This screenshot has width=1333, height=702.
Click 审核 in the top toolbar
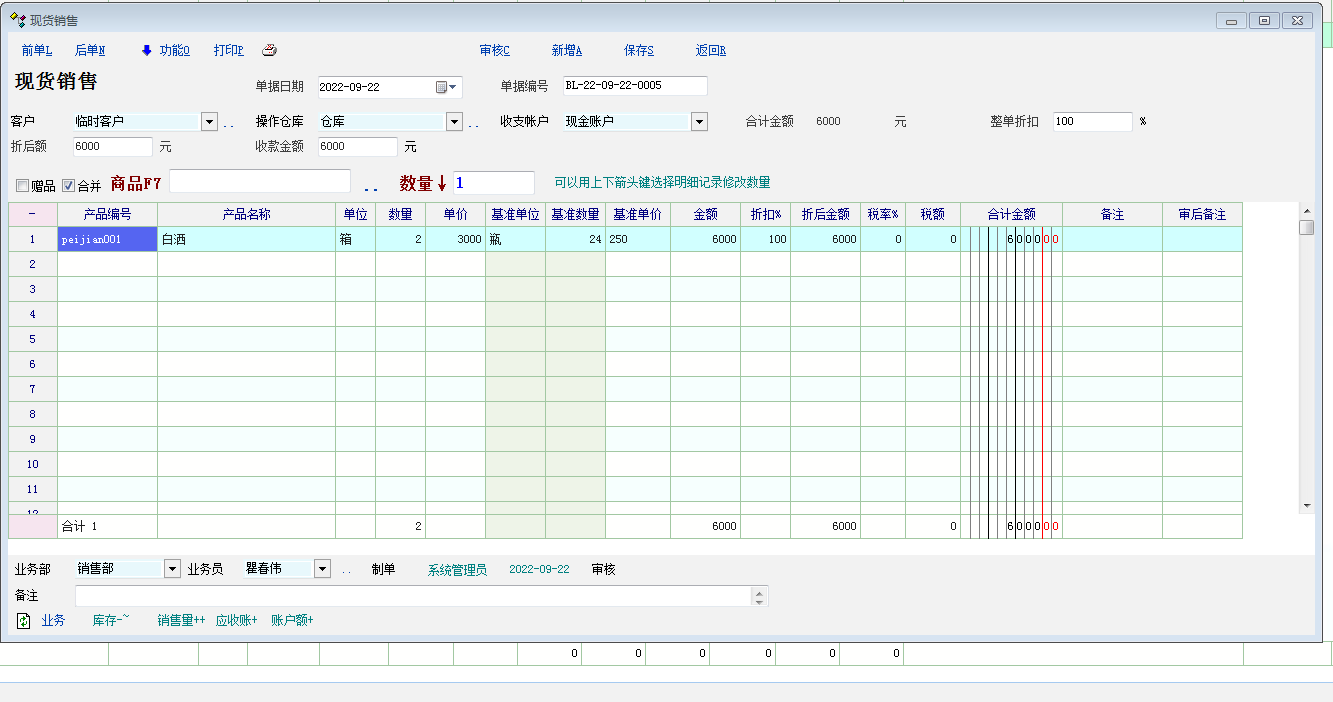(494, 51)
